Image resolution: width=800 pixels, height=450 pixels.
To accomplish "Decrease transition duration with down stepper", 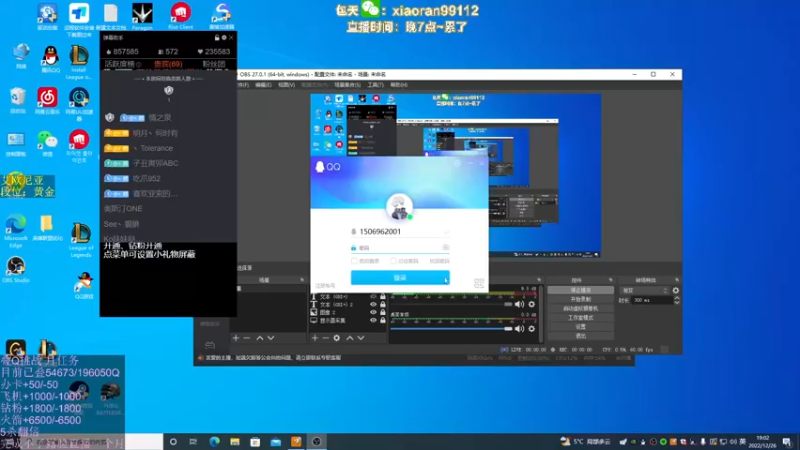I will coord(677,303).
